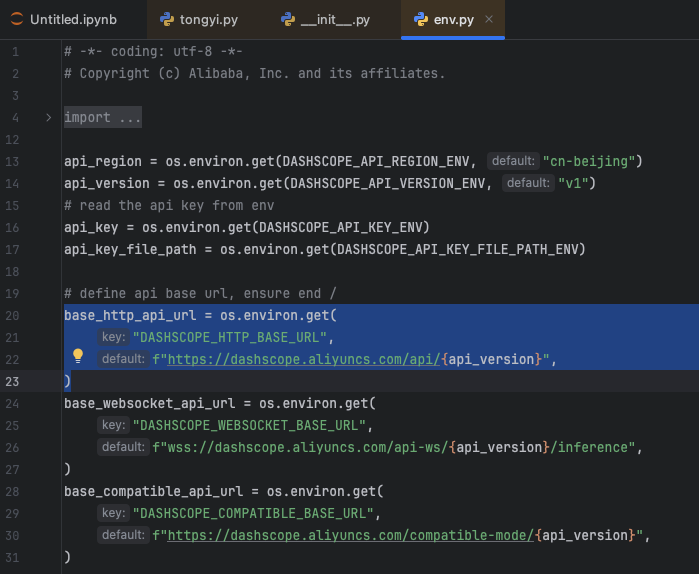This screenshot has width=699, height=574.
Task: Click the 'default:' hint before the wss URL
Action: point(123,447)
